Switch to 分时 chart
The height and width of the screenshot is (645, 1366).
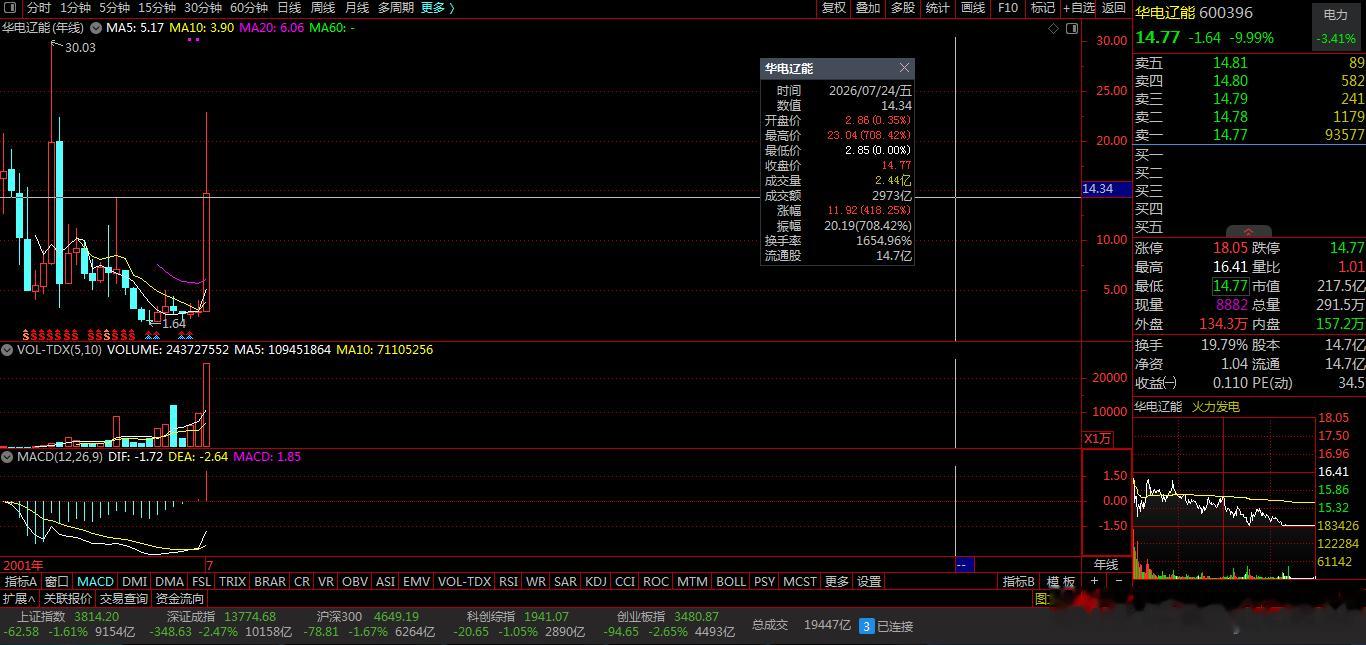click(38, 8)
